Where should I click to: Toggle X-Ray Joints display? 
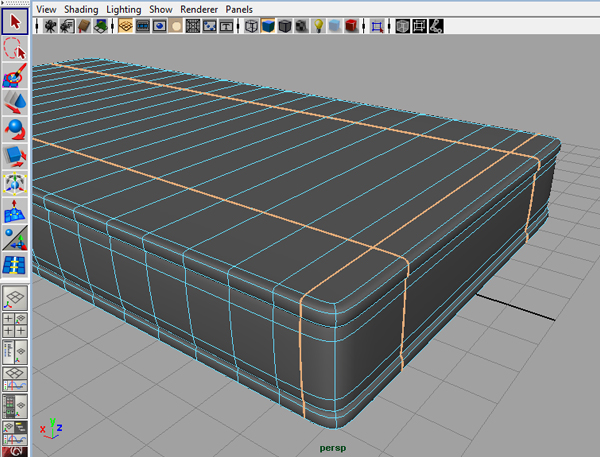coord(436,26)
